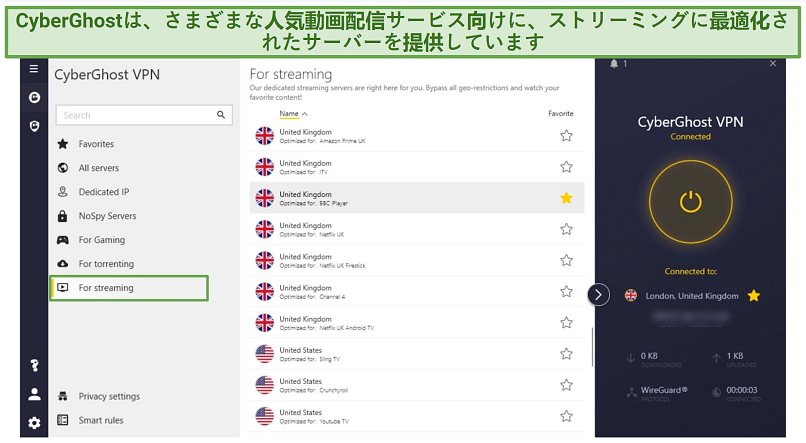Favorite the Sling TV server
Image resolution: width=806 pixels, height=443 pixels.
[x=566, y=354]
